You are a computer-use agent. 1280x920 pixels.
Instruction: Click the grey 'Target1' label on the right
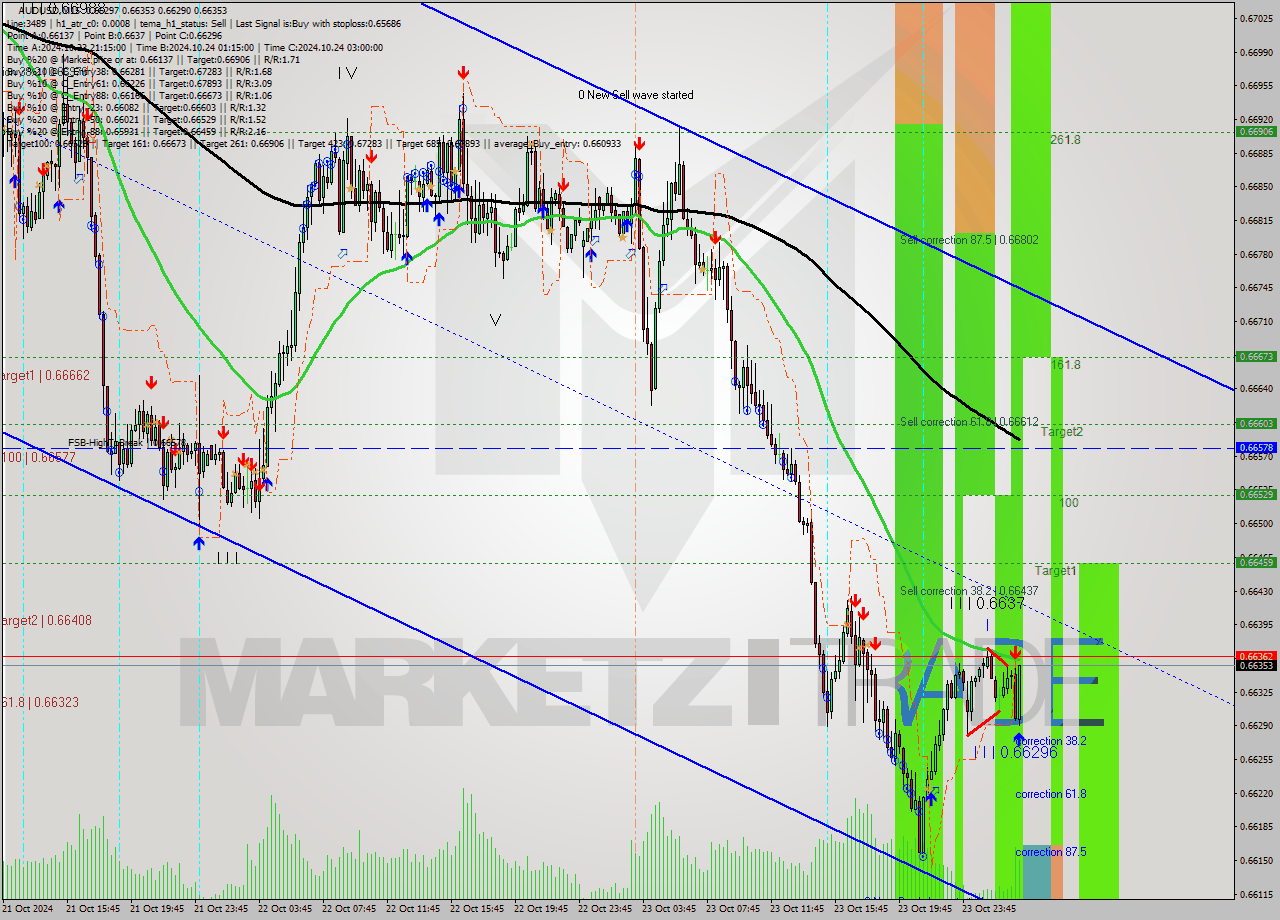pyautogui.click(x=1056, y=570)
